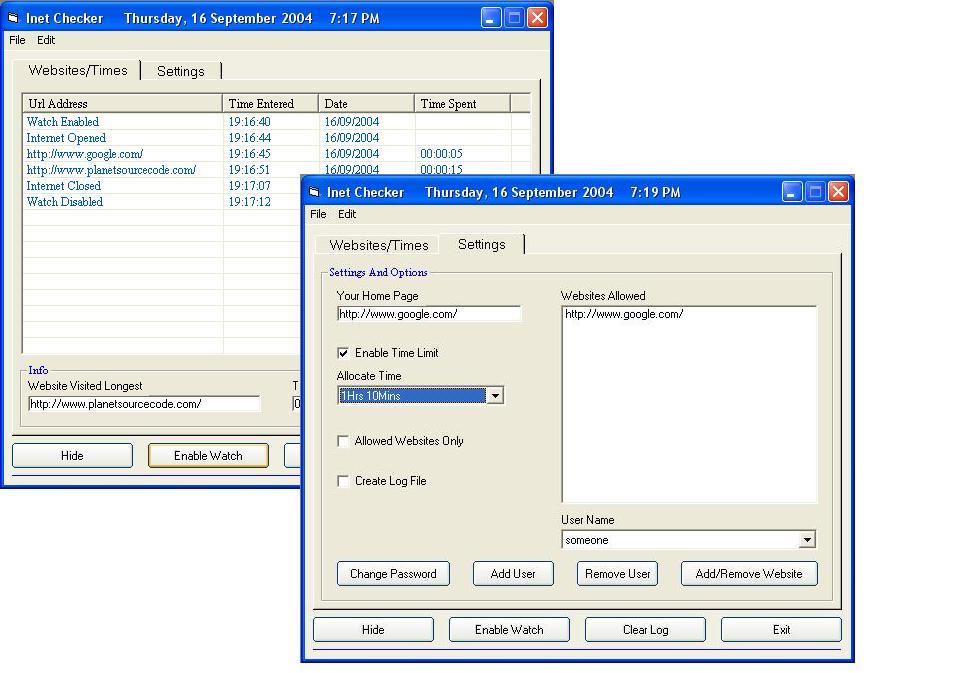
Task: Open the Edit menu in the front window
Action: (347, 214)
